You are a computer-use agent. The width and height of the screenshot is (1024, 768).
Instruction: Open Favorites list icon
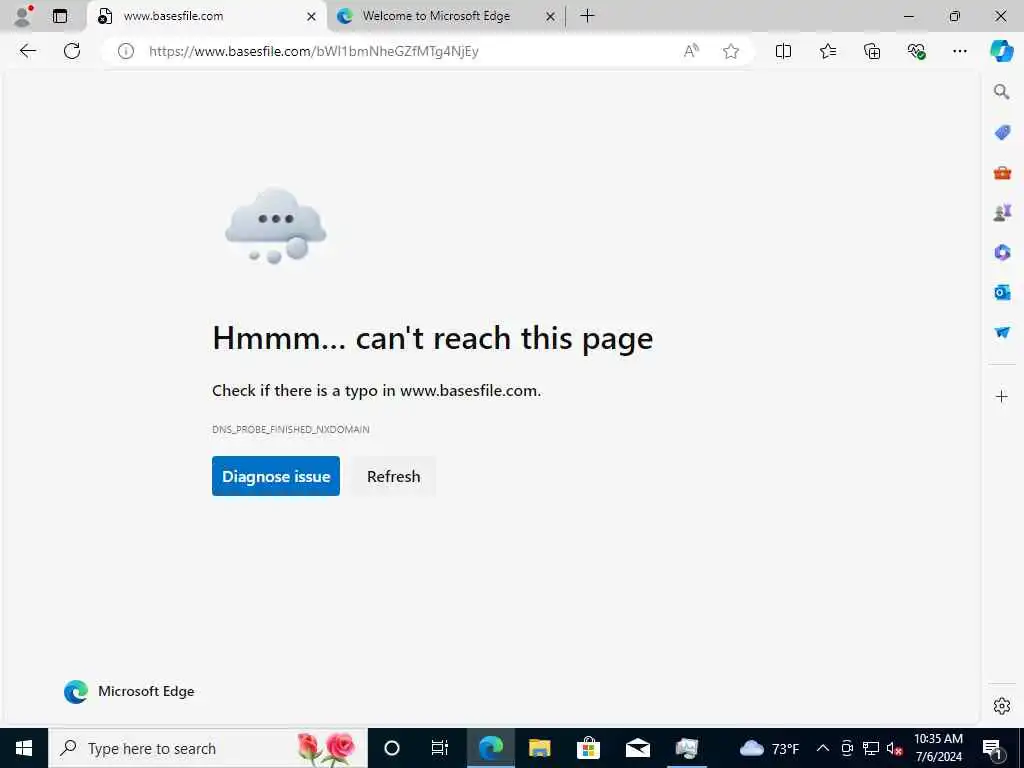(827, 51)
